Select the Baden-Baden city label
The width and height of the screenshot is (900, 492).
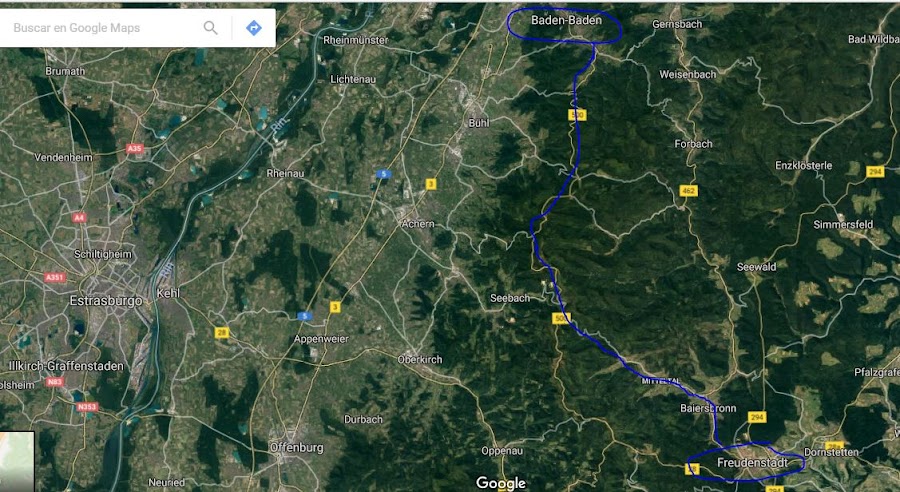[x=567, y=20]
